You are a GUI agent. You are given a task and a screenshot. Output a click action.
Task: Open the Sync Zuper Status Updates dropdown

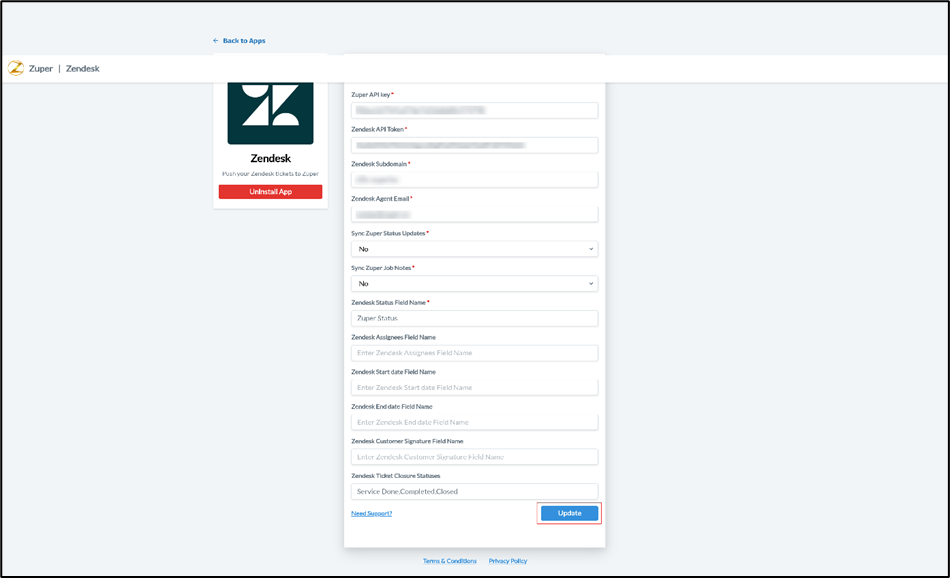pyautogui.click(x=474, y=249)
